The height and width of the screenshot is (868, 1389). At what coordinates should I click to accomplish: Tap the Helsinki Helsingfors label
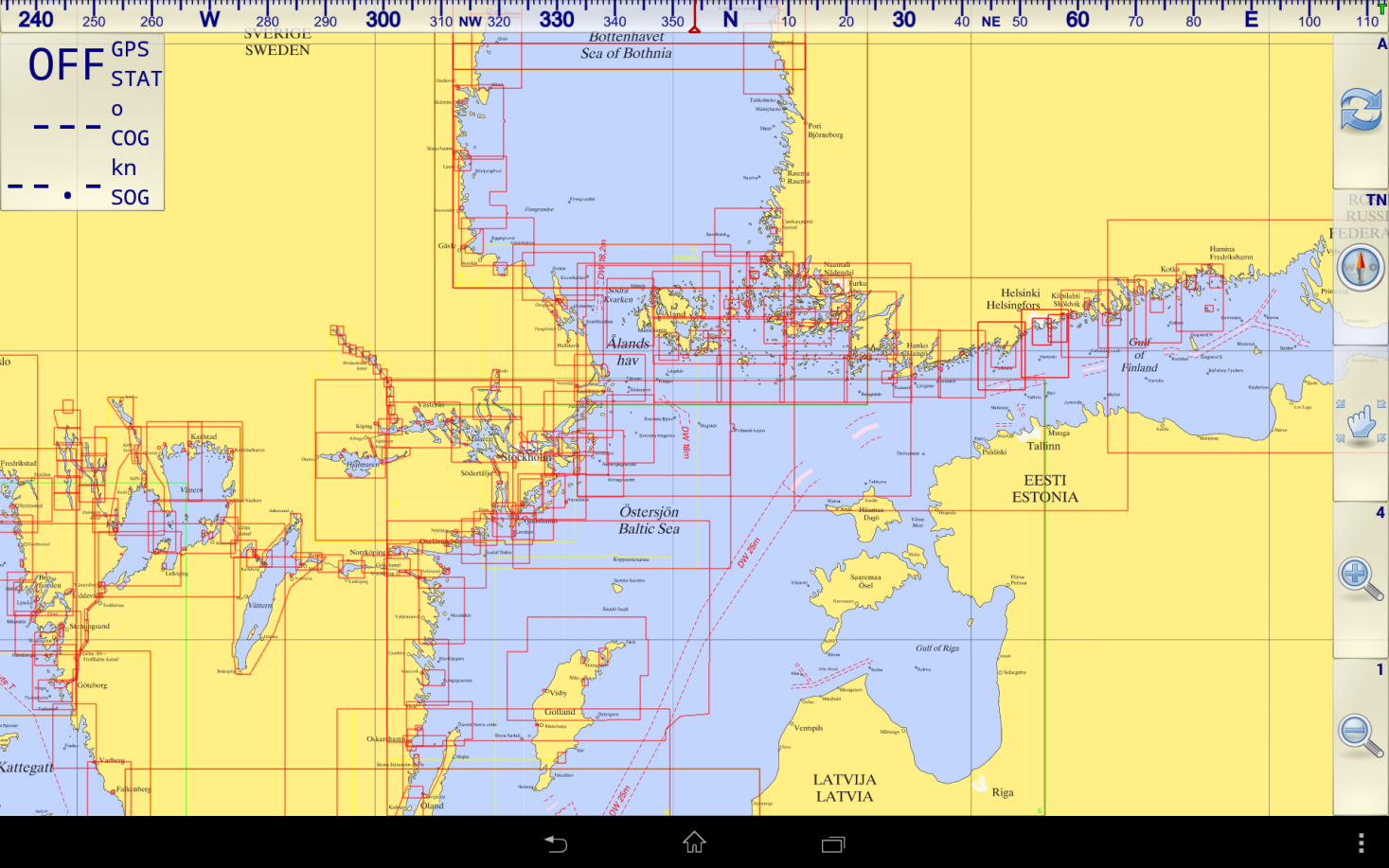pyautogui.click(x=1013, y=299)
